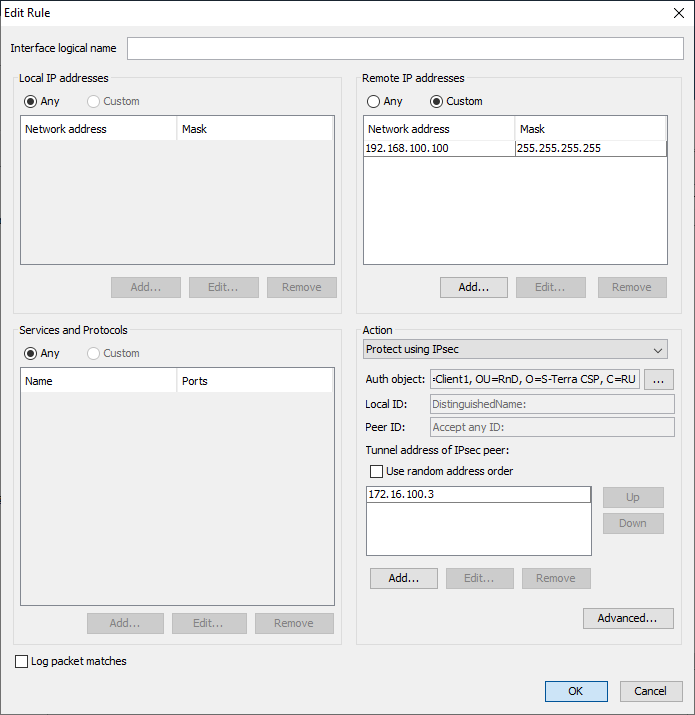Click Edit button under Local IP addresses

pyautogui.click(x=223, y=287)
